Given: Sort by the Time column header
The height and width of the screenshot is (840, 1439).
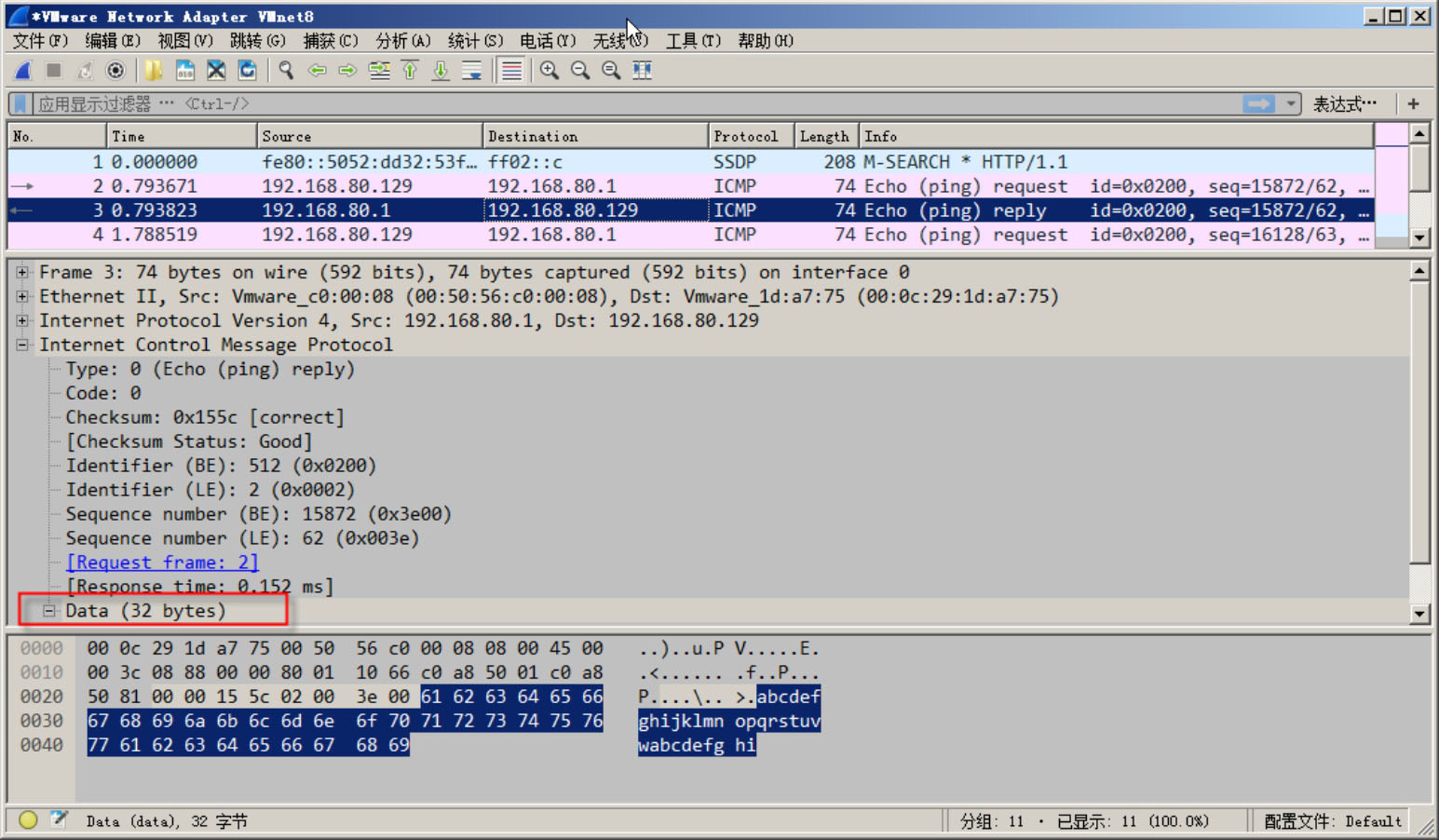Looking at the screenshot, I should [182, 136].
